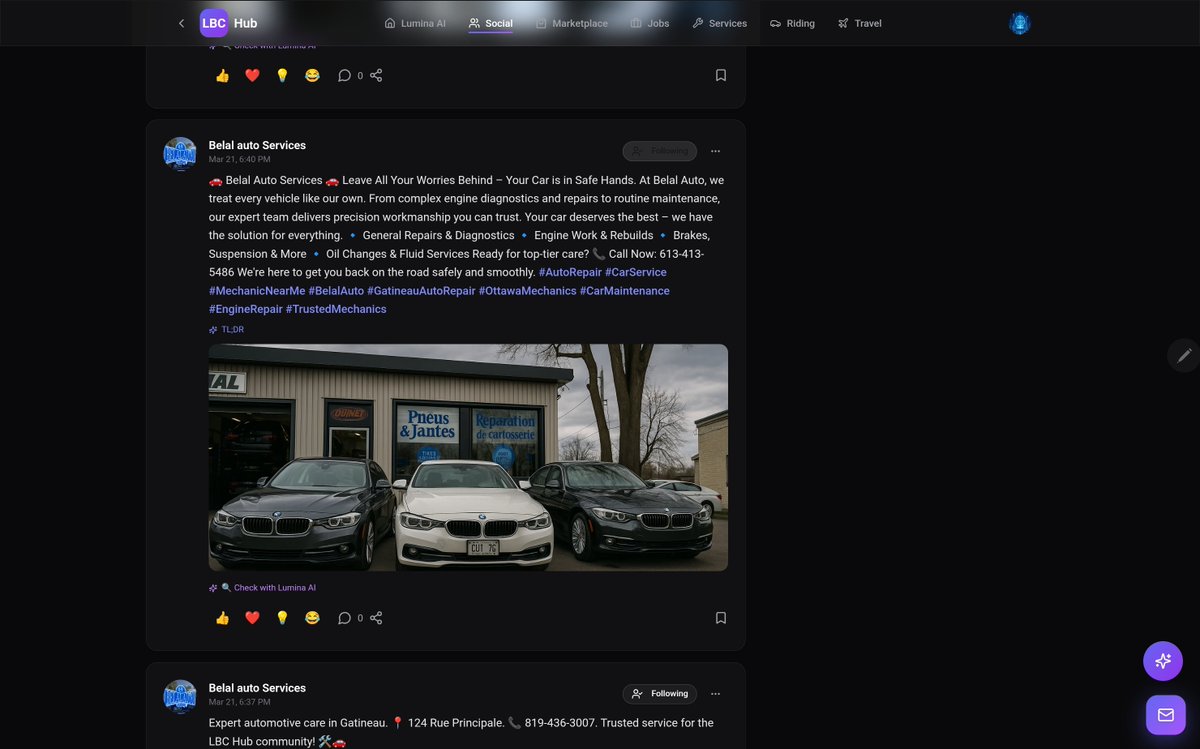Like the 6:40 PM post with thumbs up
This screenshot has width=1200, height=749.
tap(222, 618)
